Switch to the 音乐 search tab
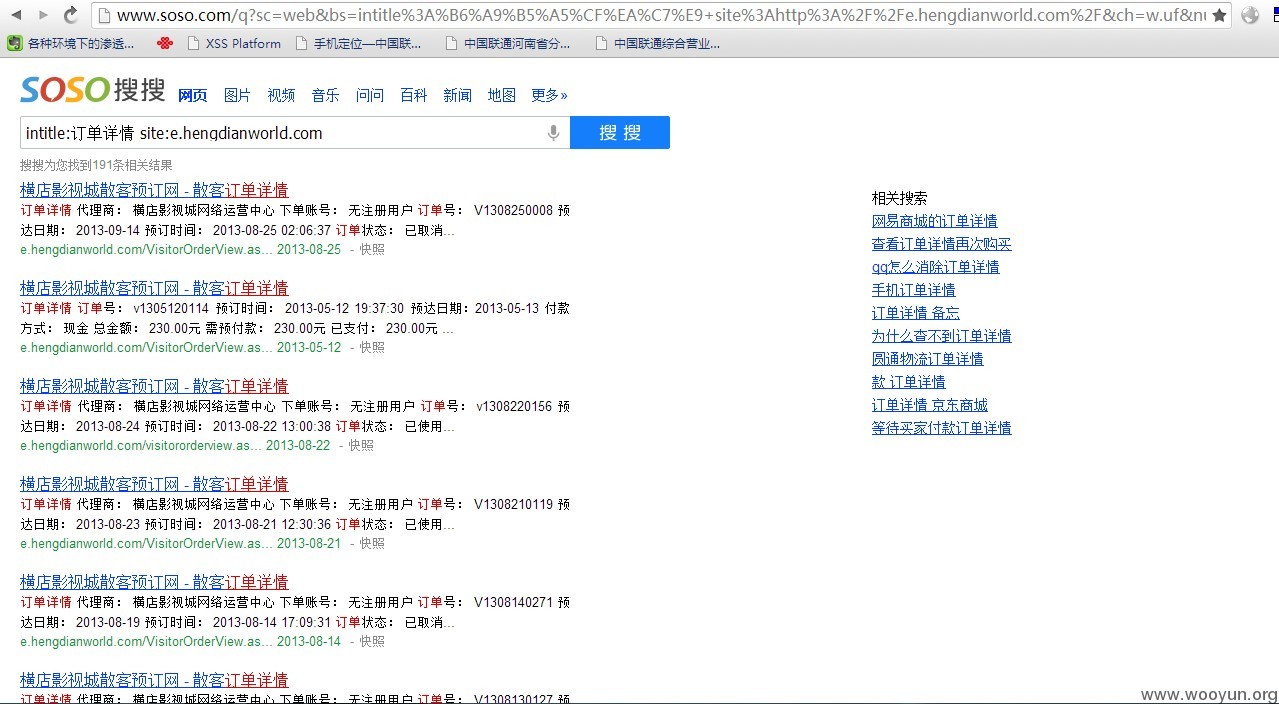This screenshot has height=704, width=1279. (325, 95)
